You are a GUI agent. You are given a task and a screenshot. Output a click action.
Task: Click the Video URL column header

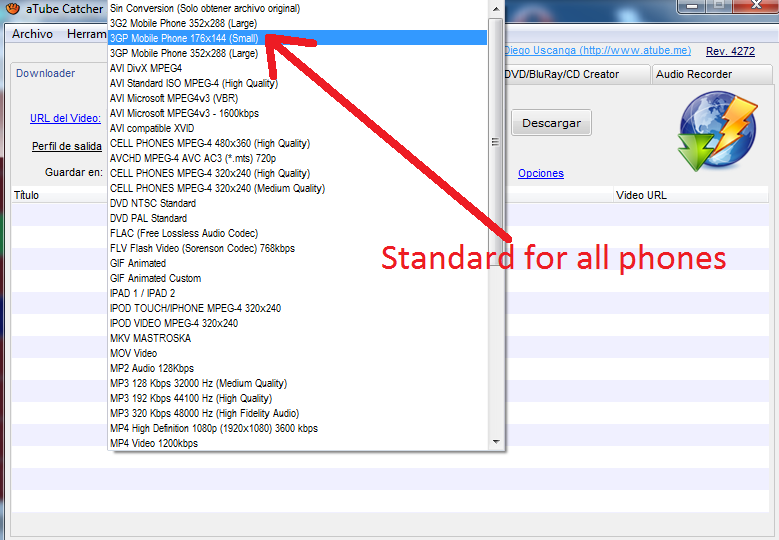click(691, 195)
